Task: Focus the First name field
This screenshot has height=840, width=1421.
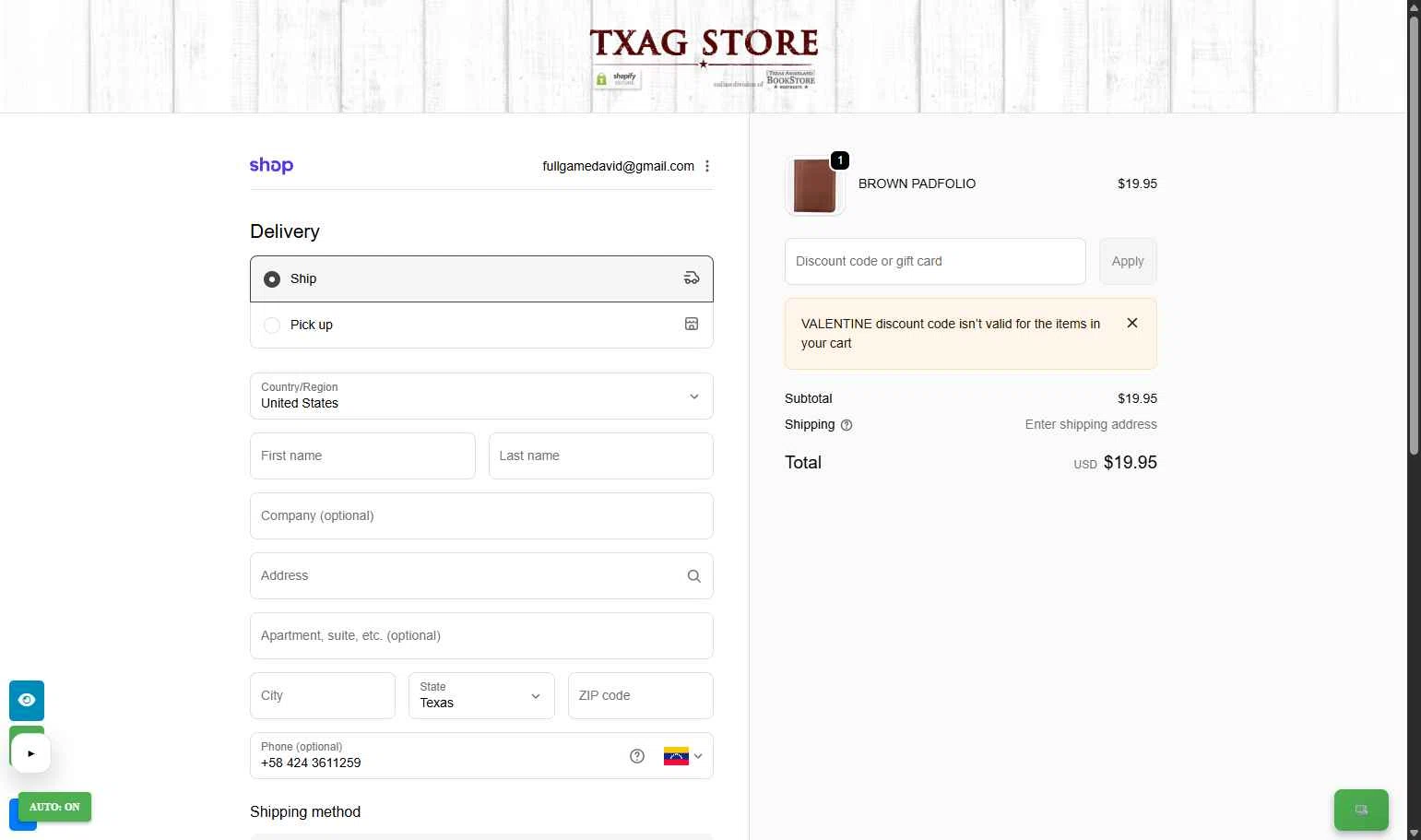Action: click(362, 455)
